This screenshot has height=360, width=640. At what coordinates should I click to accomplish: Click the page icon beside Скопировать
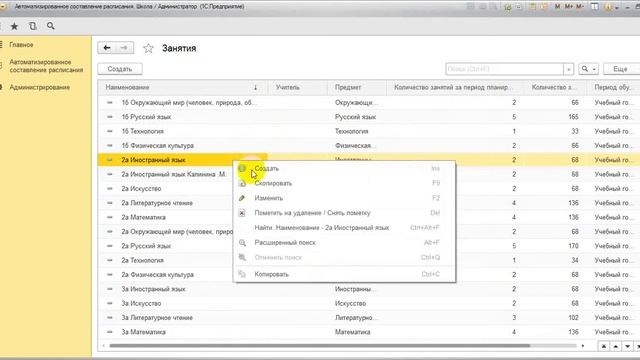242,183
